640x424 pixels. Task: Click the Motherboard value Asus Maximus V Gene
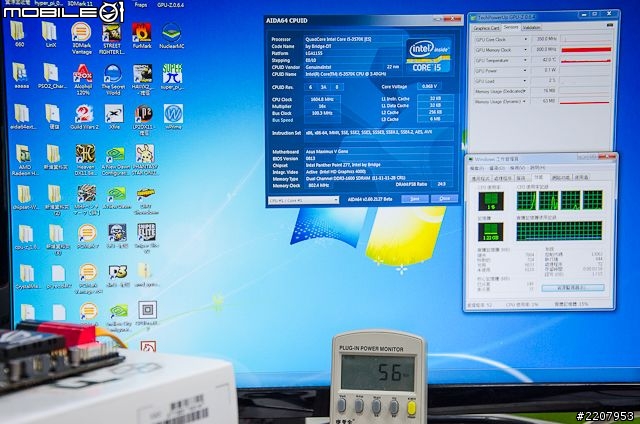coord(327,151)
